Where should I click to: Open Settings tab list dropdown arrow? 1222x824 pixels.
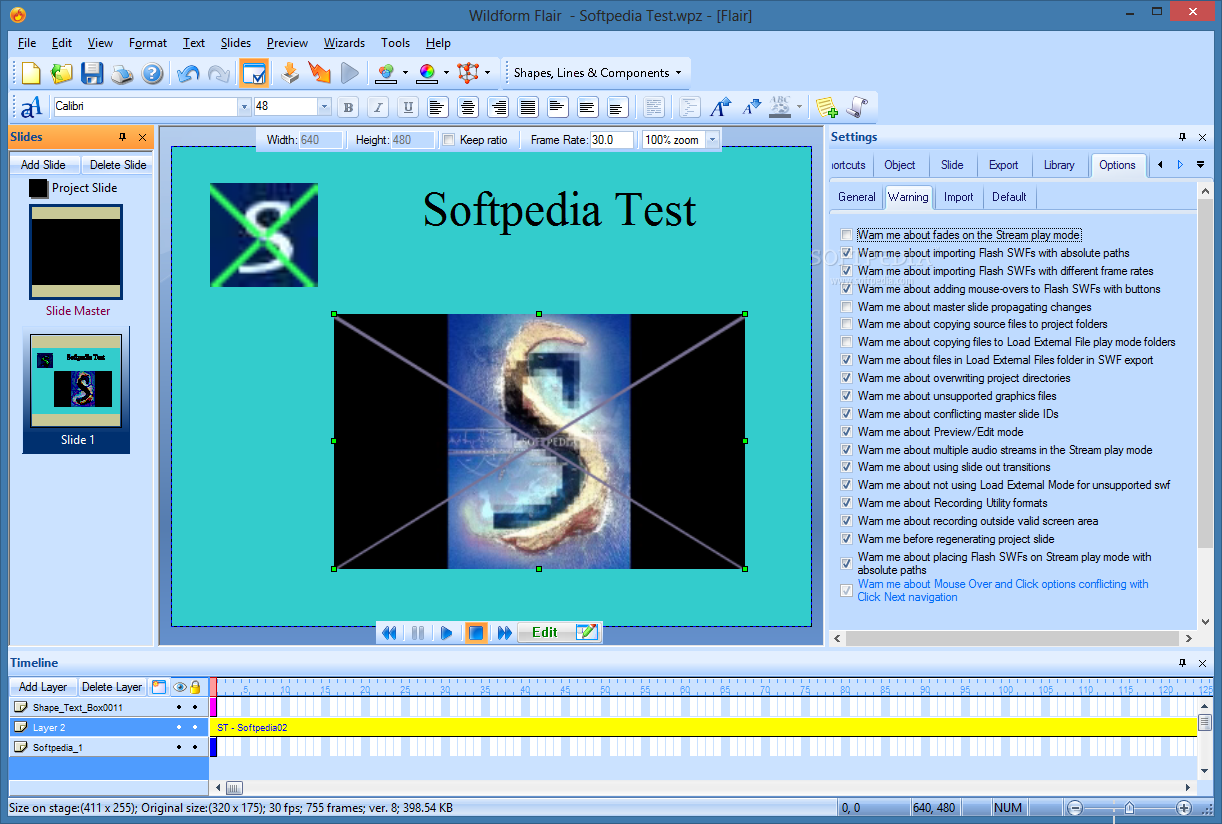coord(1200,165)
